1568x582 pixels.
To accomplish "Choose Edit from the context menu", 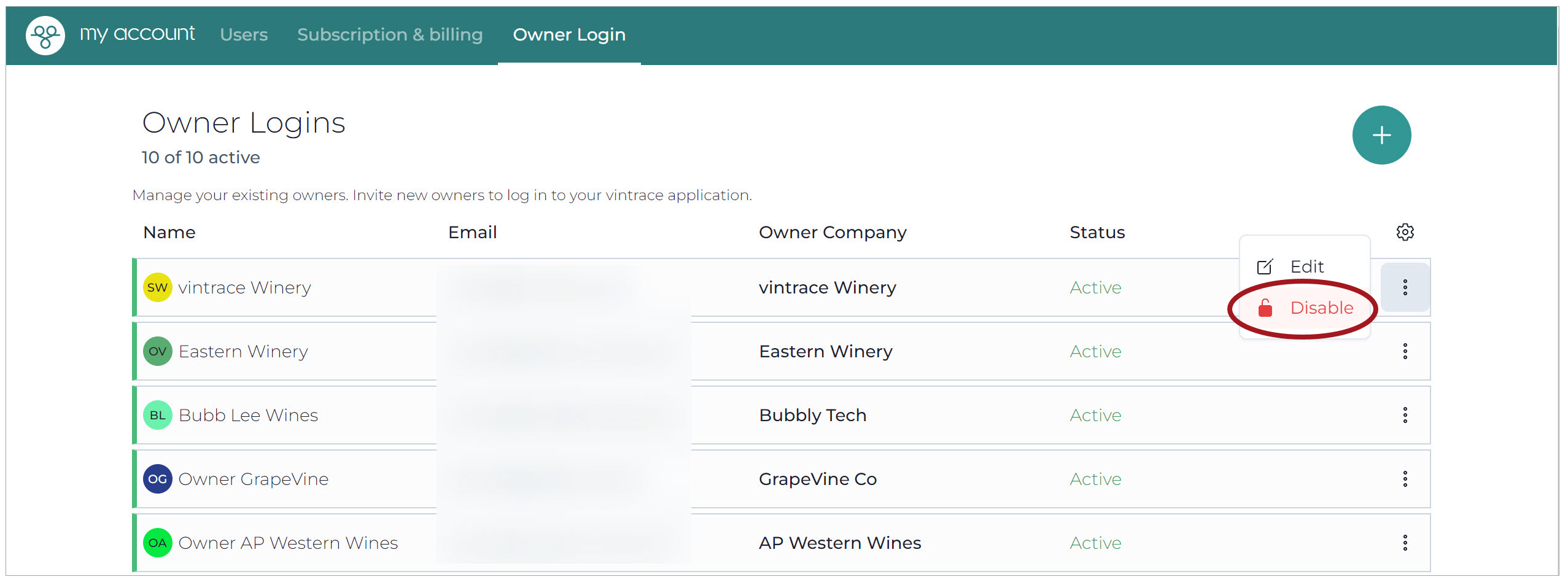I will 1306,266.
